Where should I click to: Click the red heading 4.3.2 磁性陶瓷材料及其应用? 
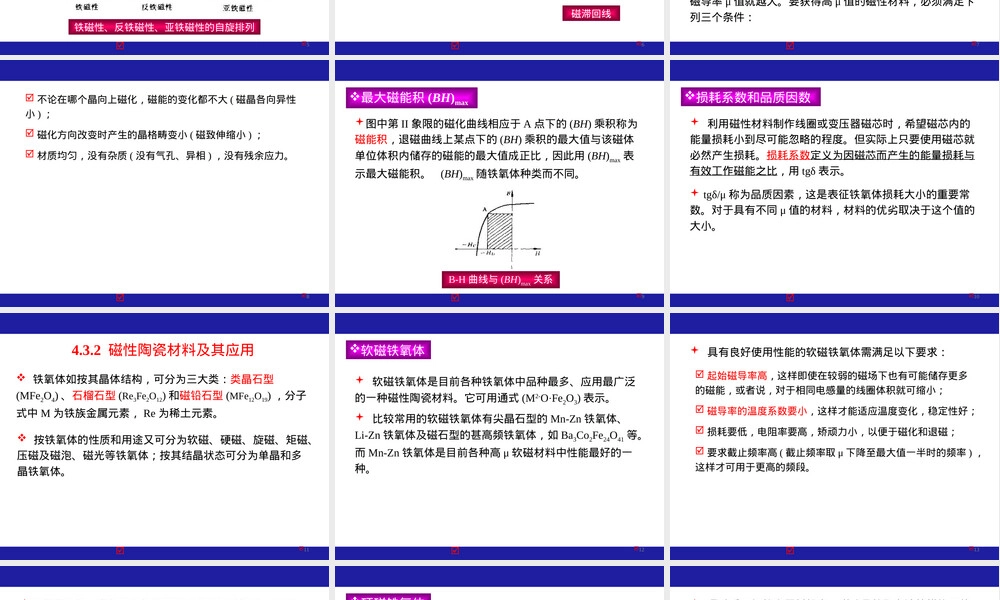coord(163,349)
